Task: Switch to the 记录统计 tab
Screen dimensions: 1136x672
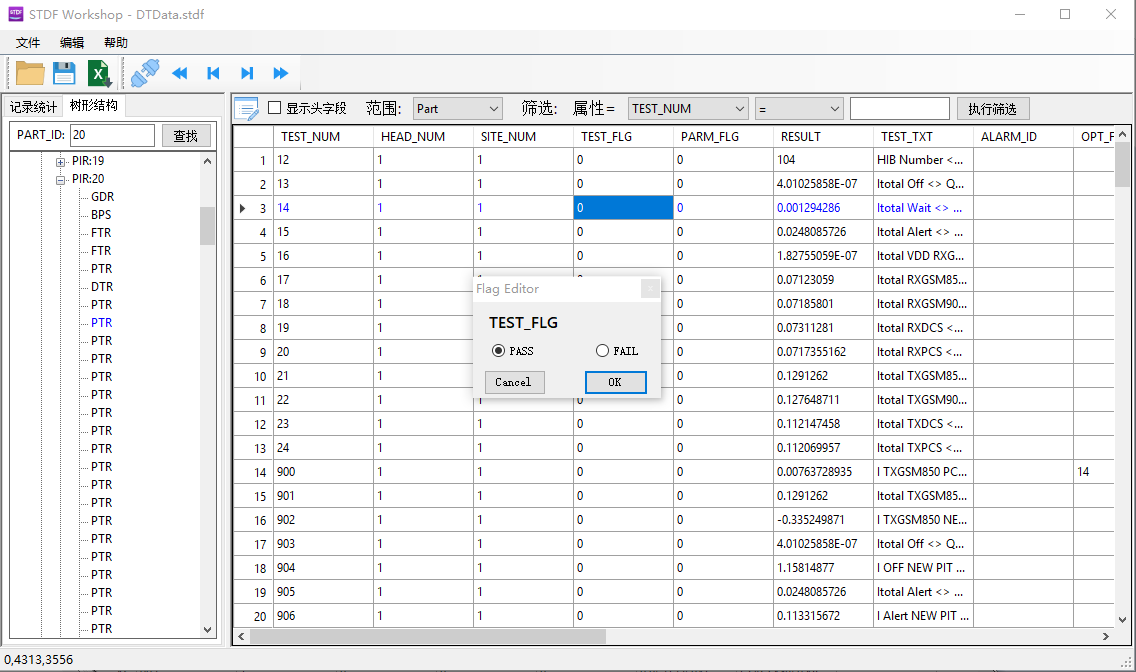Action: click(34, 107)
